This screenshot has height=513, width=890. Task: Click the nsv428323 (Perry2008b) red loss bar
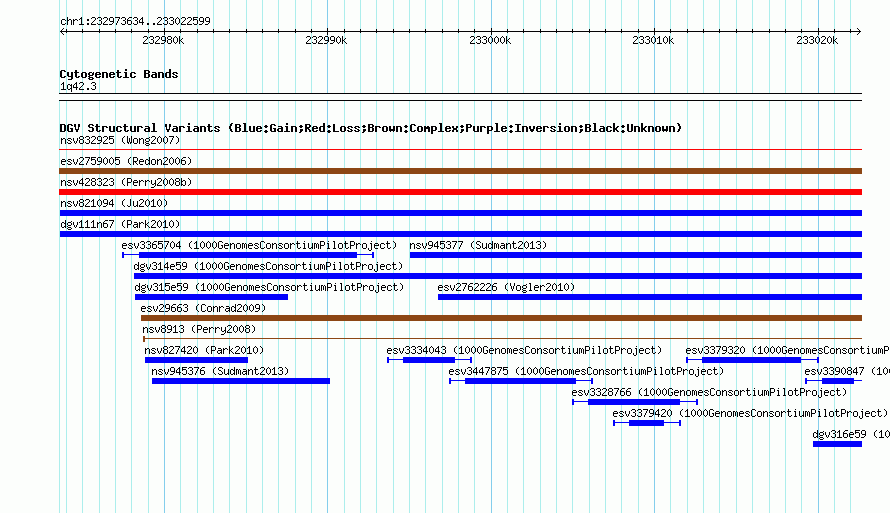click(460, 192)
